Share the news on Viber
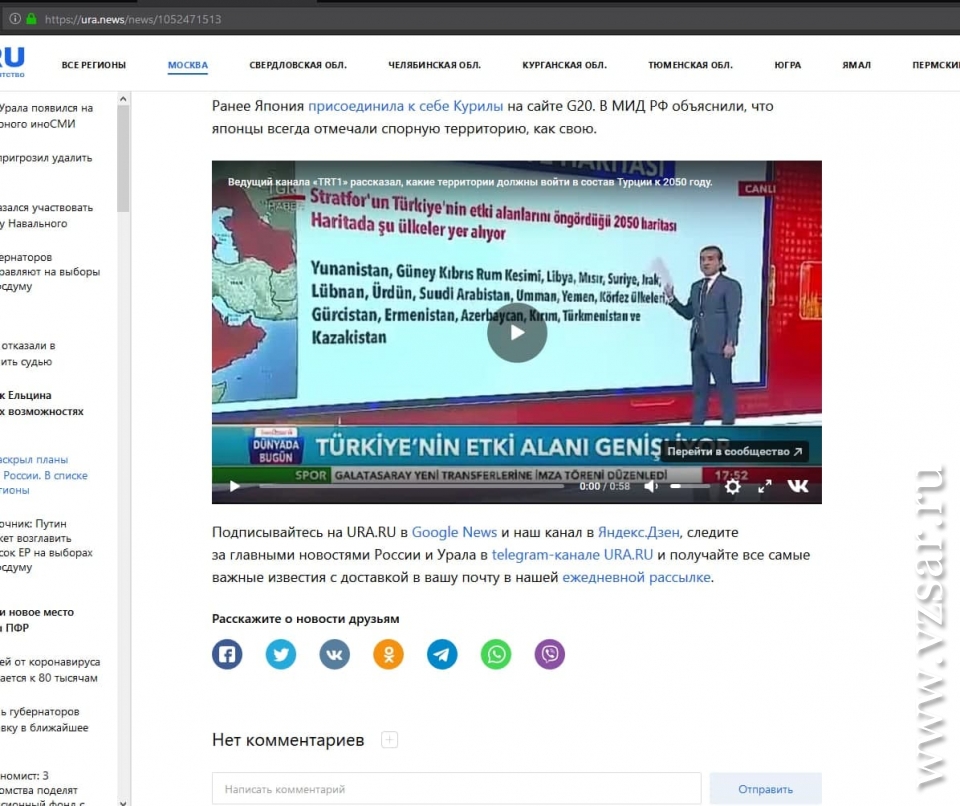The image size is (960, 806). coord(550,654)
